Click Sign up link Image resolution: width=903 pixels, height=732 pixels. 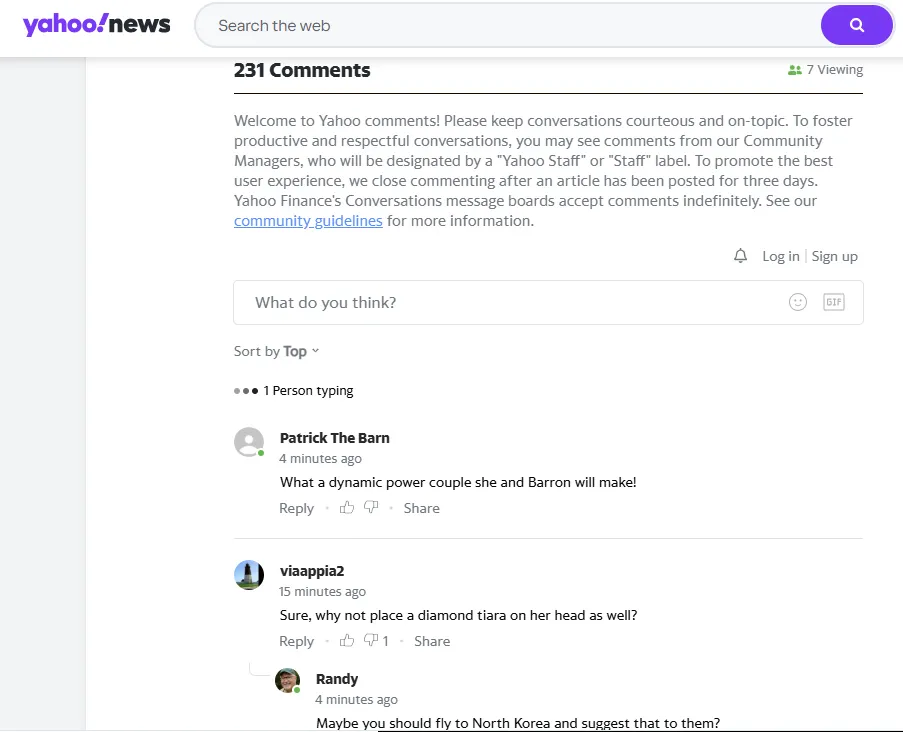coord(834,256)
